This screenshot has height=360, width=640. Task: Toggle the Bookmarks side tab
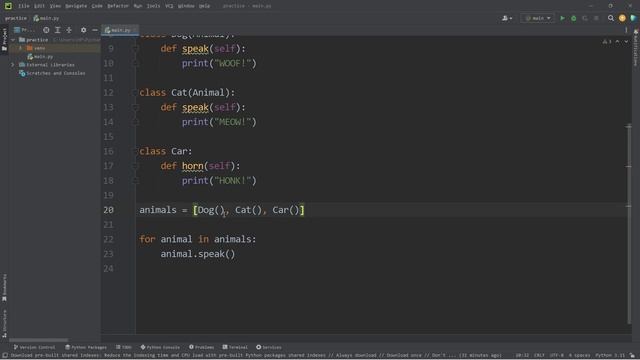coord(4,287)
